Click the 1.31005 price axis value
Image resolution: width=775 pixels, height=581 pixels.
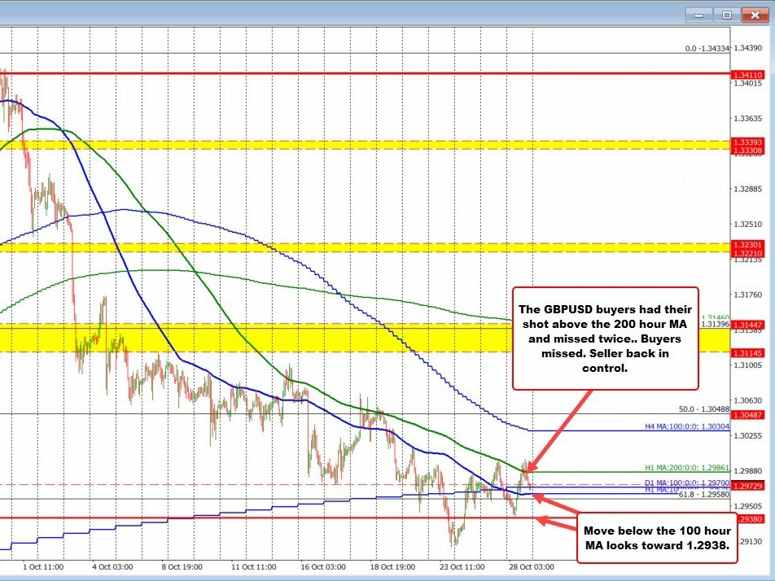click(748, 365)
